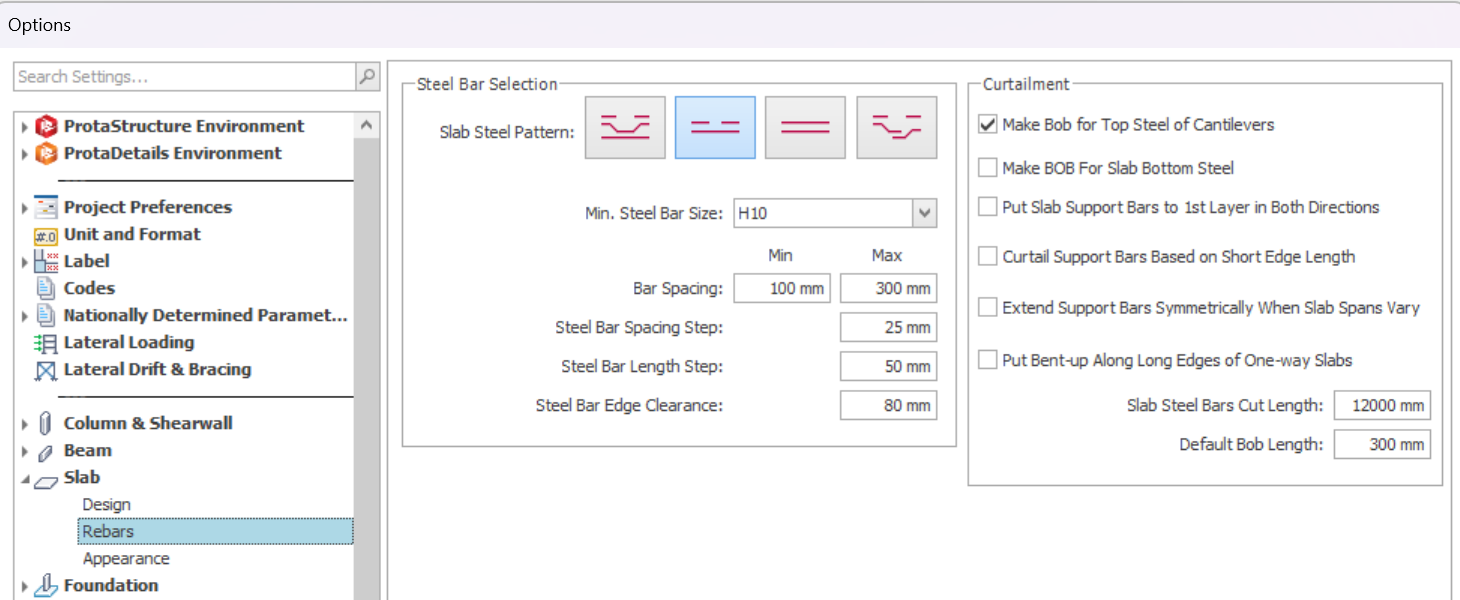The width and height of the screenshot is (1460, 600).
Task: Choose the split straight bars steel pattern
Action: point(715,128)
